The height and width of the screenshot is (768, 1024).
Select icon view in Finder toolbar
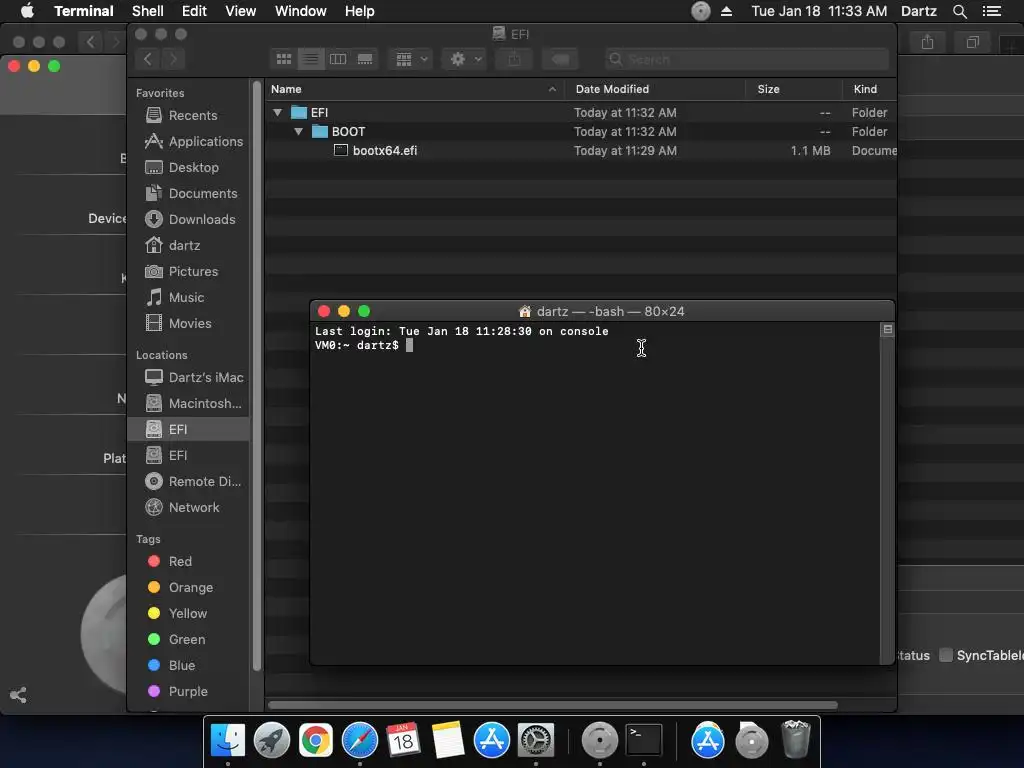tap(284, 59)
